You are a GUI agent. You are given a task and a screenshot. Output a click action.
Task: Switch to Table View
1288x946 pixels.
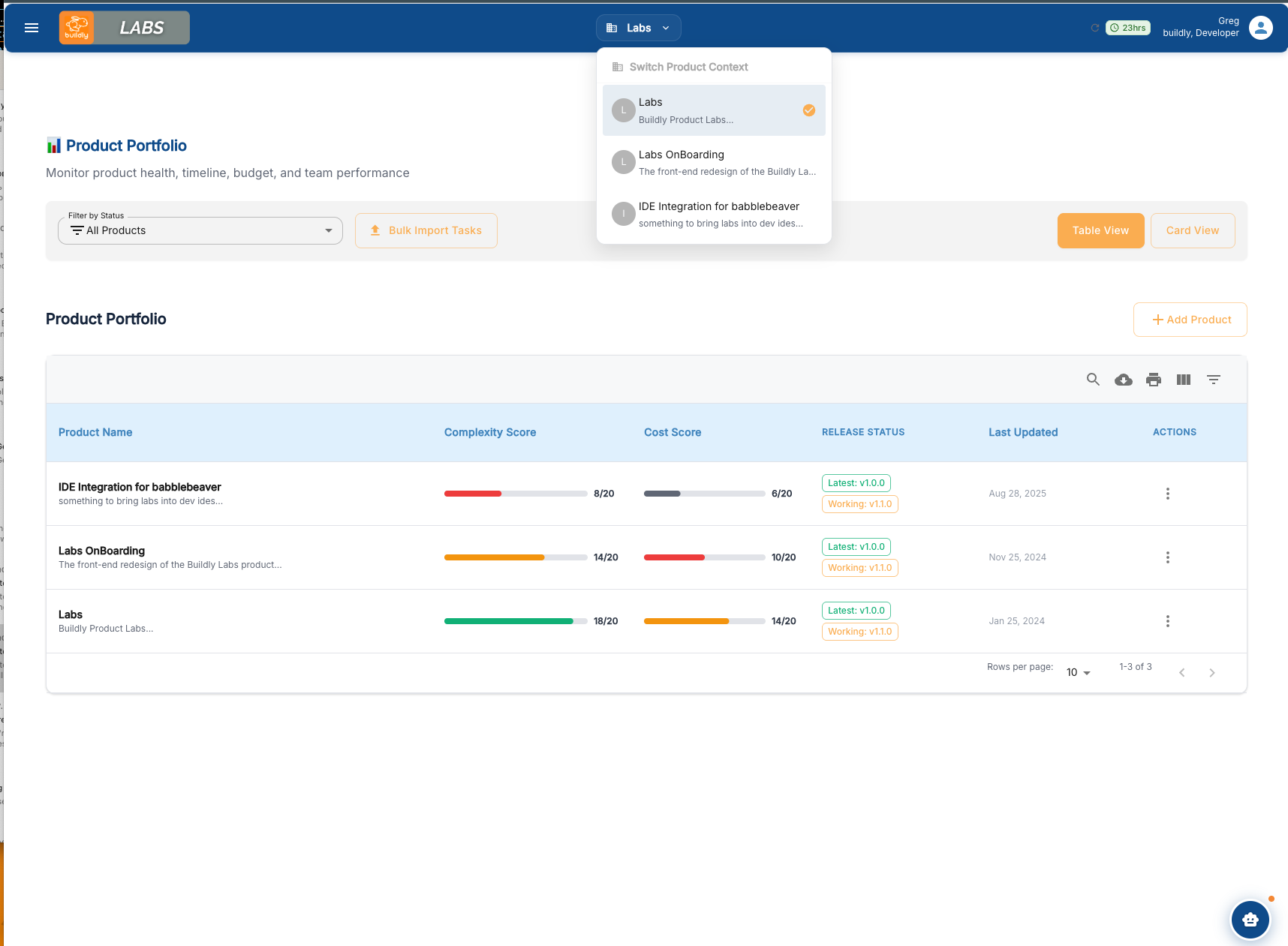1100,230
